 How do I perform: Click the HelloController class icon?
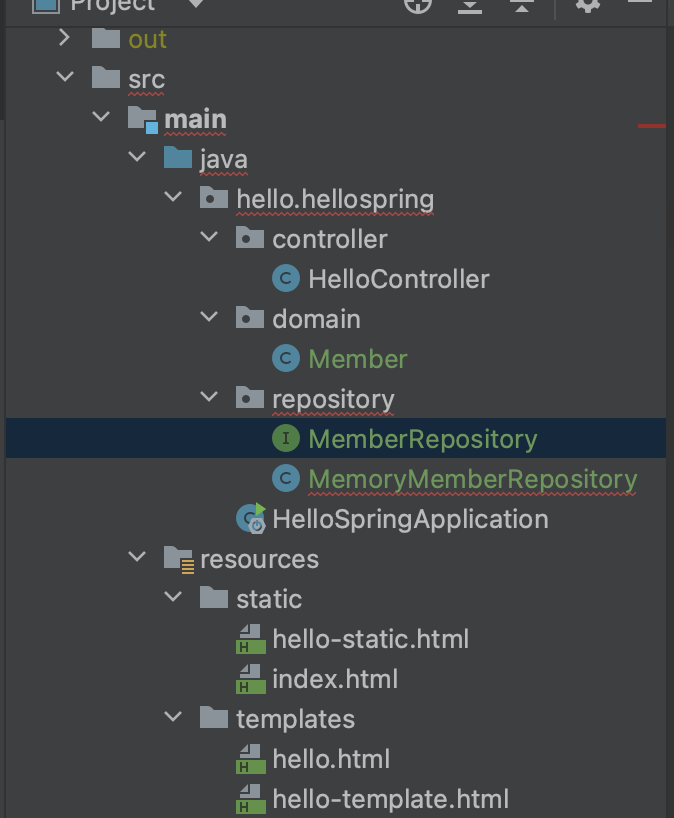click(x=286, y=278)
